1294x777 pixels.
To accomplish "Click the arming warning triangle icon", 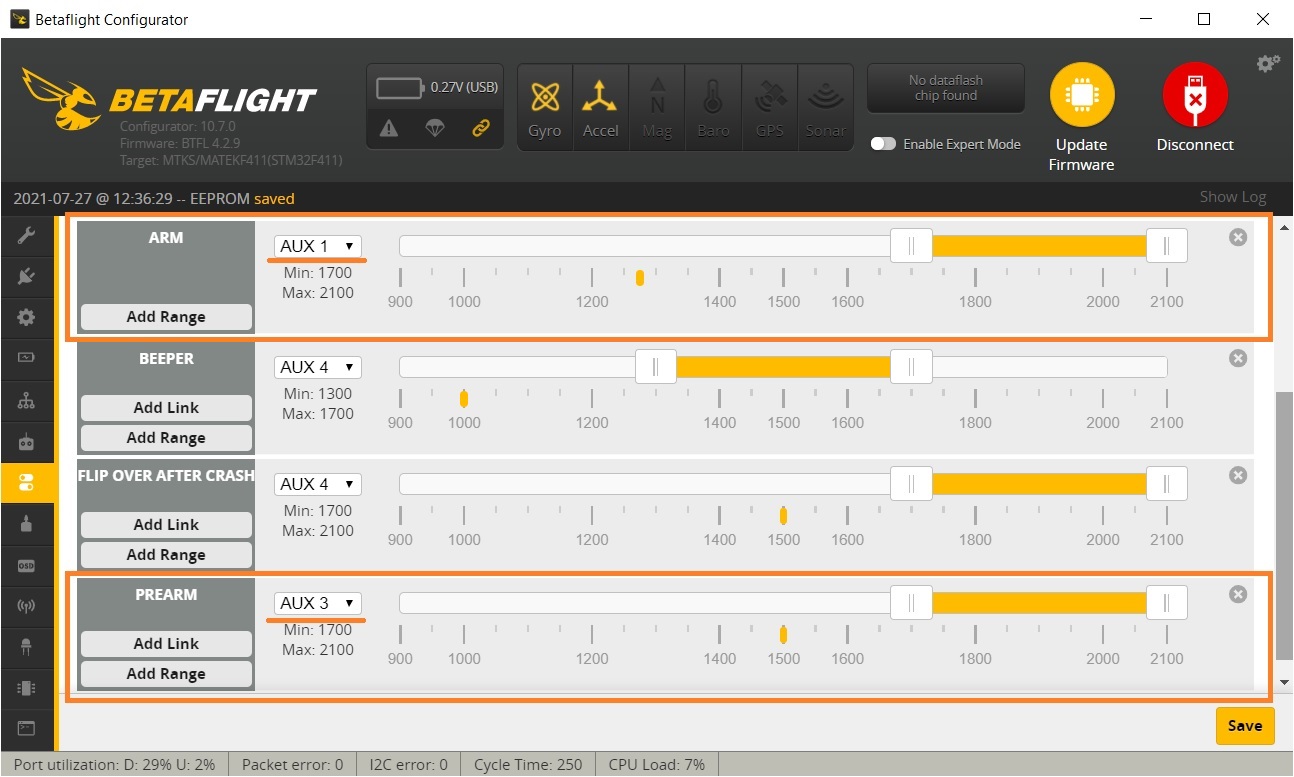I will (389, 128).
